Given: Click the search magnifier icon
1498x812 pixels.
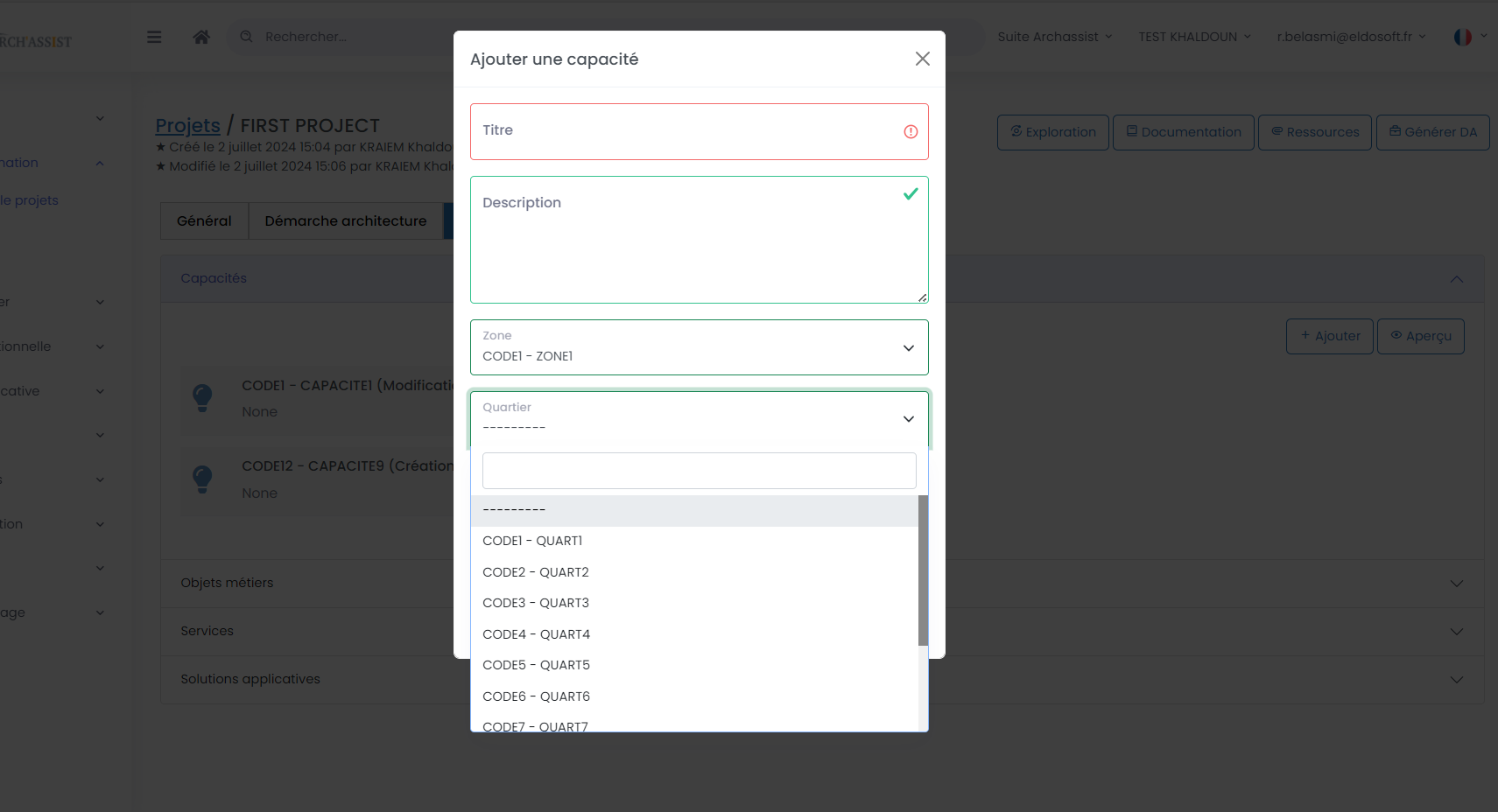Looking at the screenshot, I should (247, 37).
